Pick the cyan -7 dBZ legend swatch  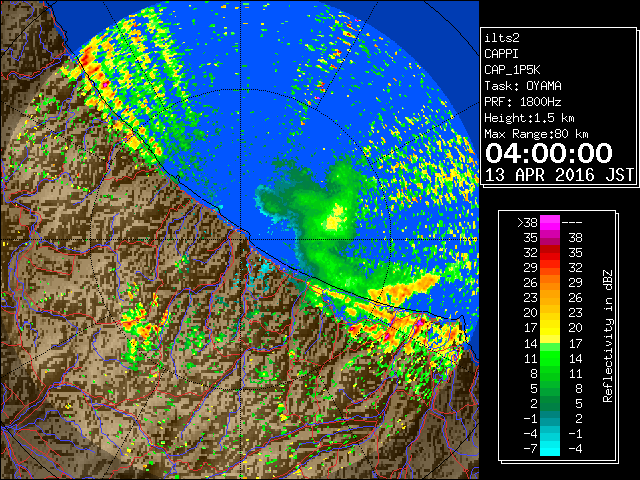550,448
